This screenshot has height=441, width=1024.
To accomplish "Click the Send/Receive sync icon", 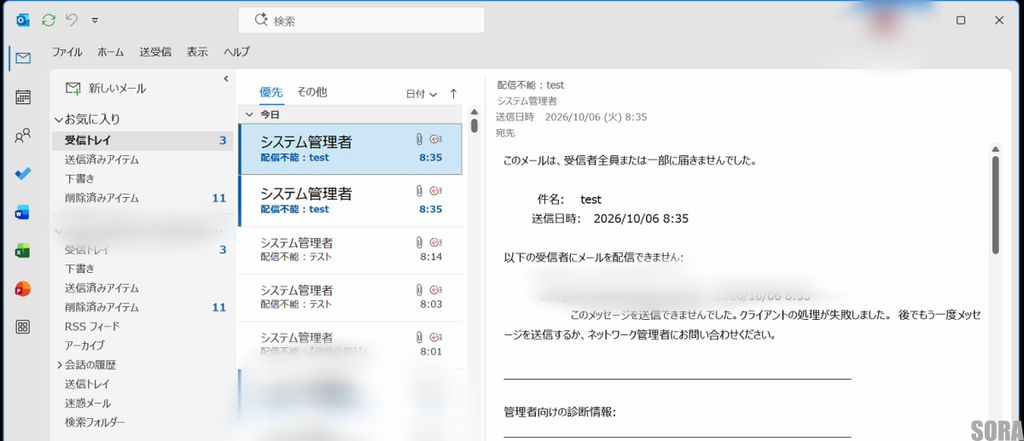I will coord(48,20).
